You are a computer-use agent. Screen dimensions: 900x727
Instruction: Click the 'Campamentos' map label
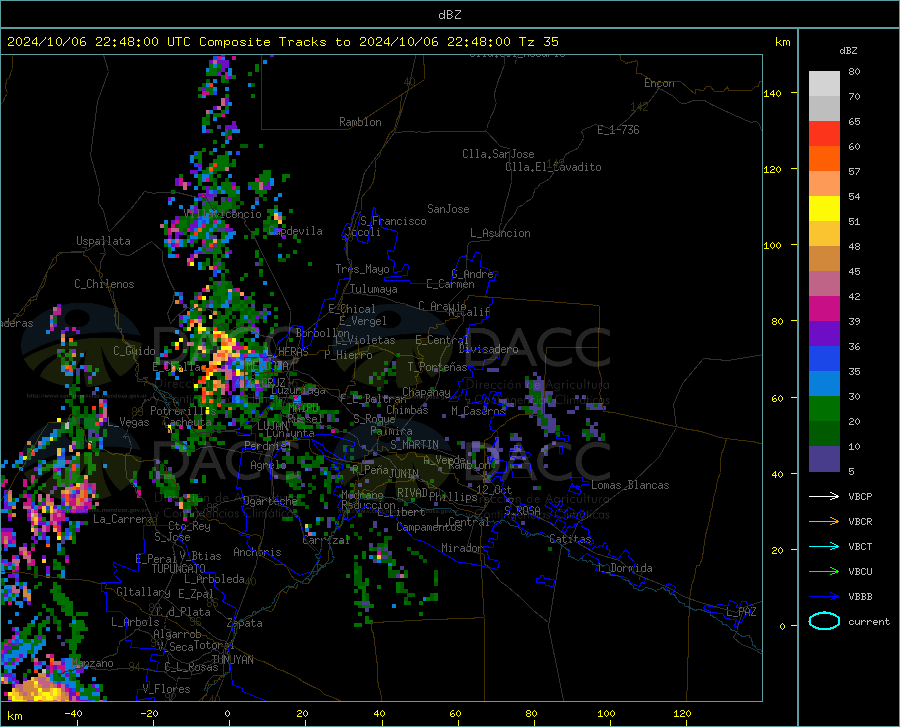tap(429, 527)
